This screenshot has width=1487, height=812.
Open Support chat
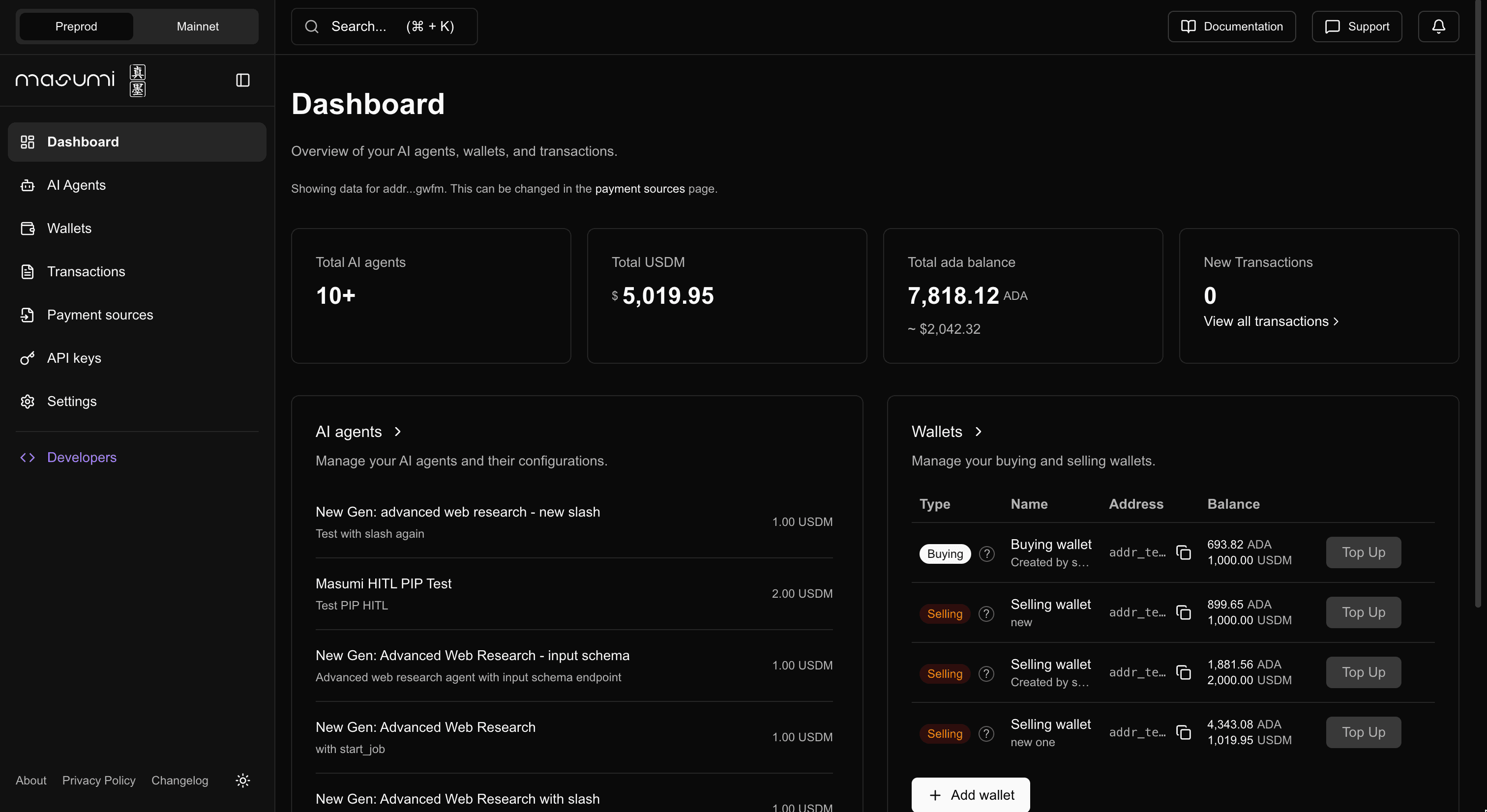(1357, 27)
